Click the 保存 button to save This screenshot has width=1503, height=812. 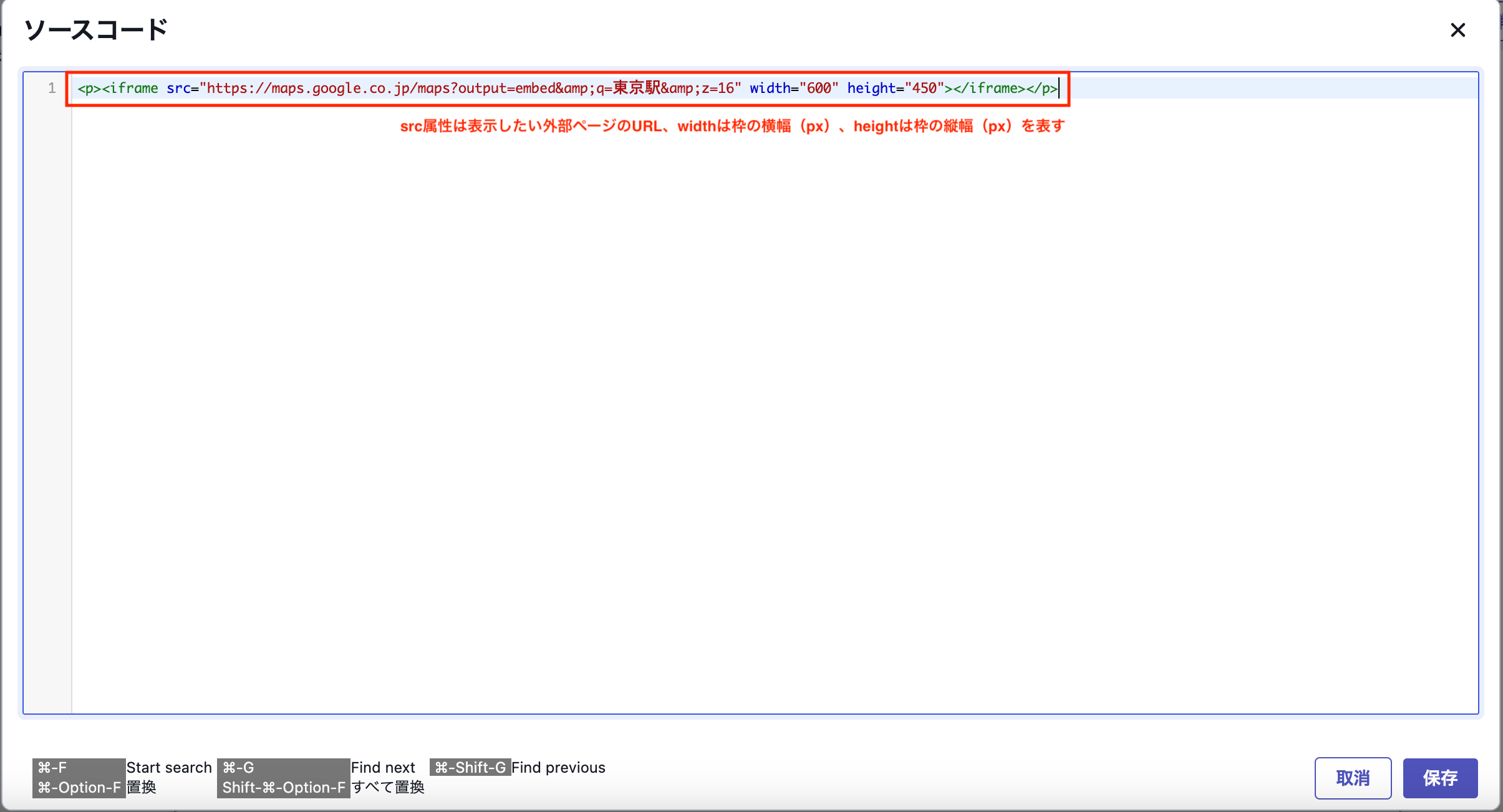(1439, 778)
